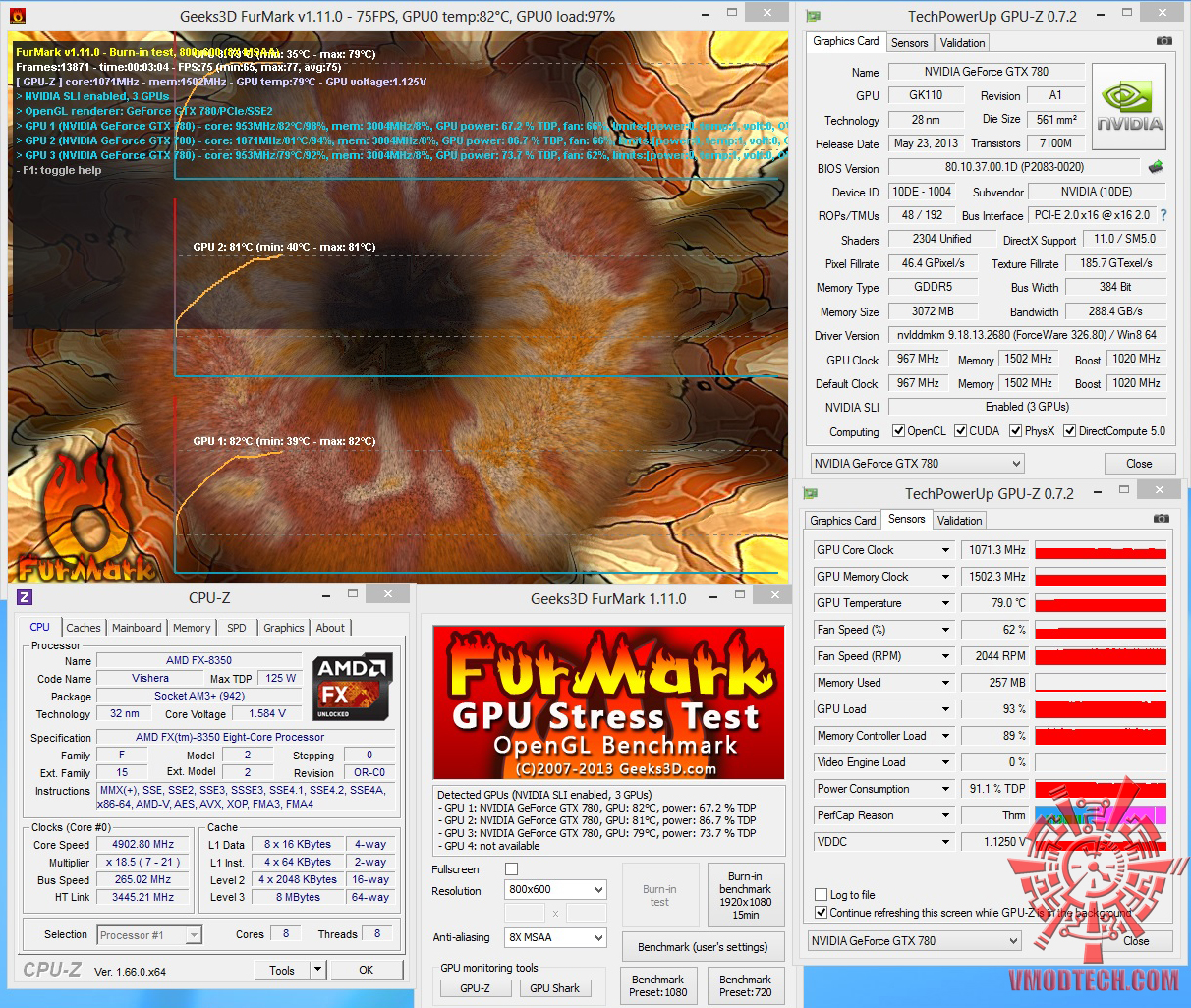
Task: Toggle the DirectCompute 5.0 checkbox
Action: [x=1069, y=431]
